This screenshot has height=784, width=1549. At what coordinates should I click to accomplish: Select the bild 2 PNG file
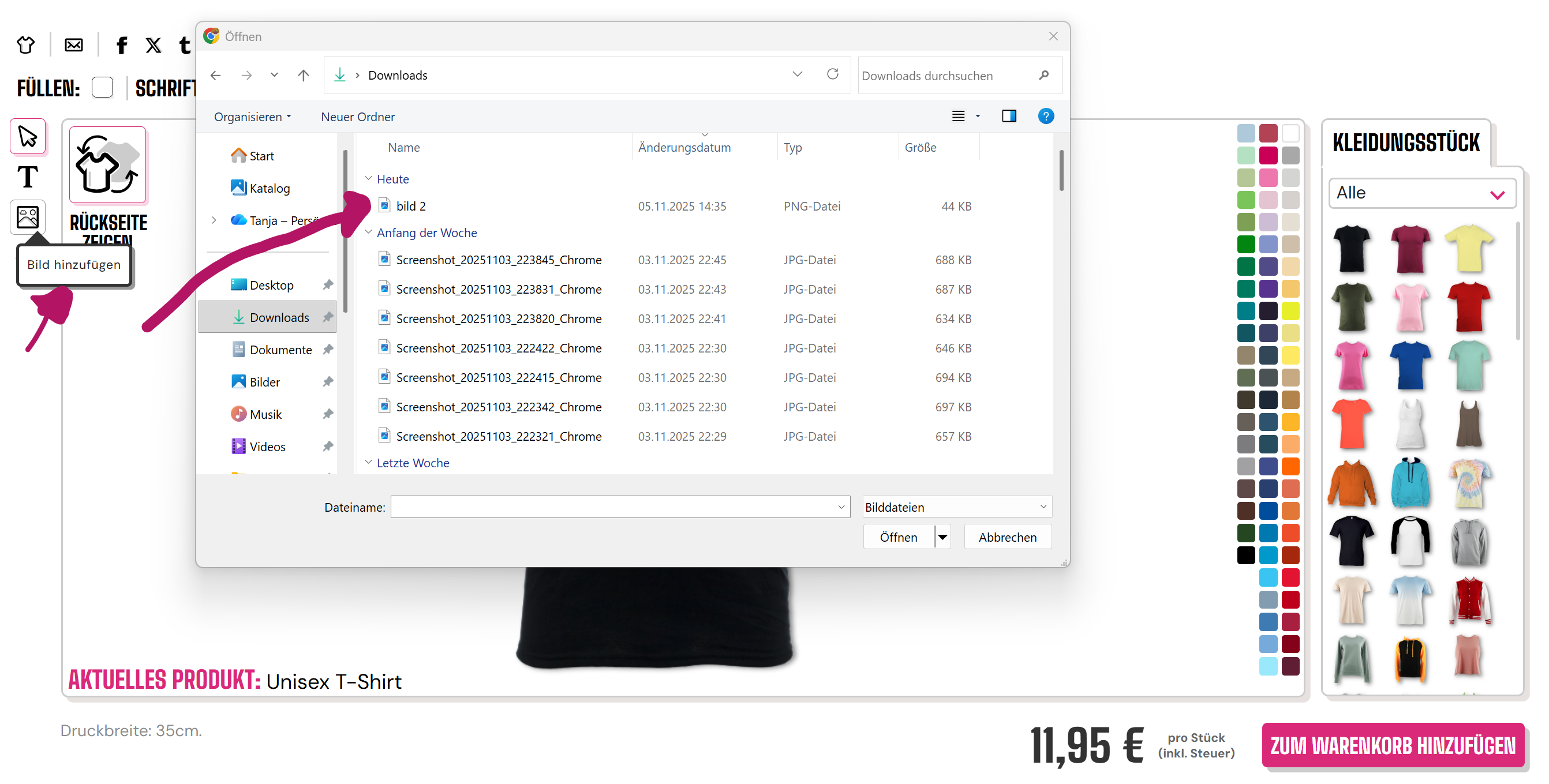point(411,206)
